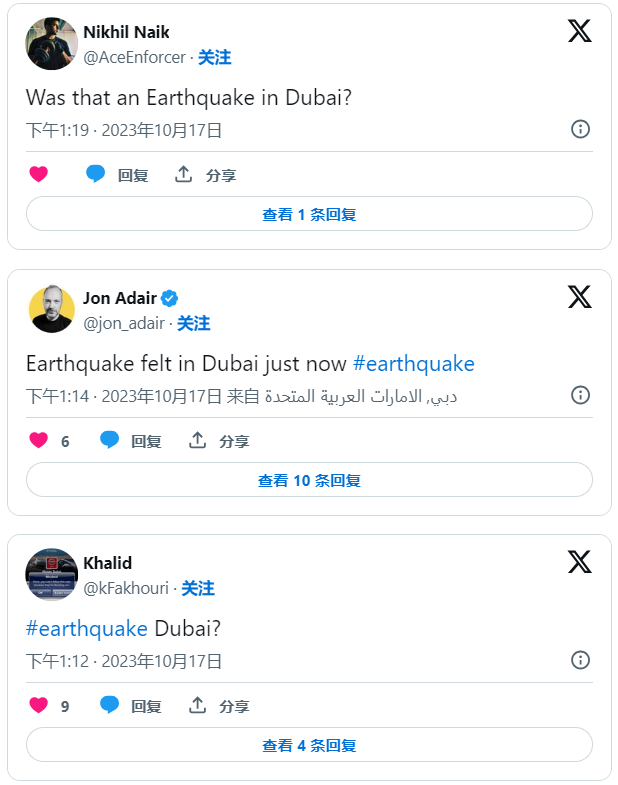This screenshot has height=785, width=618.
Task: Like Jon Adair's tweet with heart
Action: coord(38,441)
